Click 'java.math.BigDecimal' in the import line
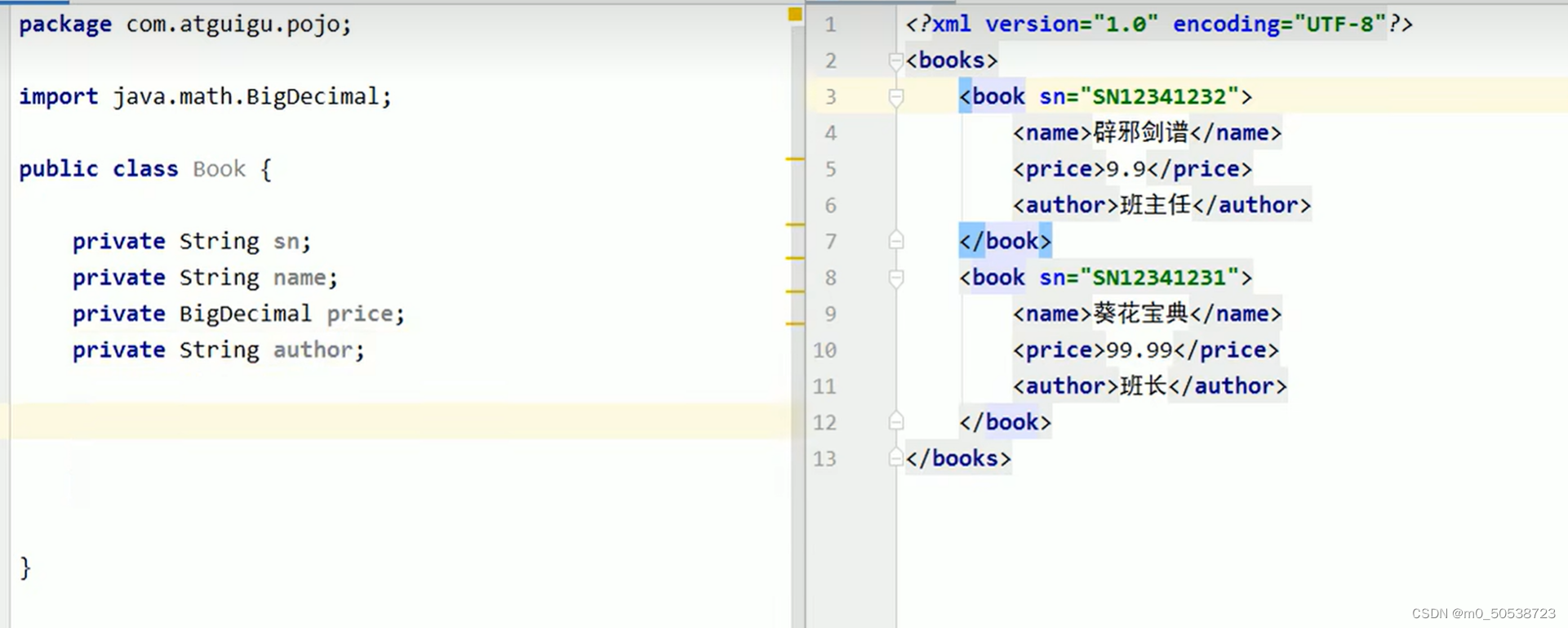The image size is (1568, 628). tap(246, 96)
